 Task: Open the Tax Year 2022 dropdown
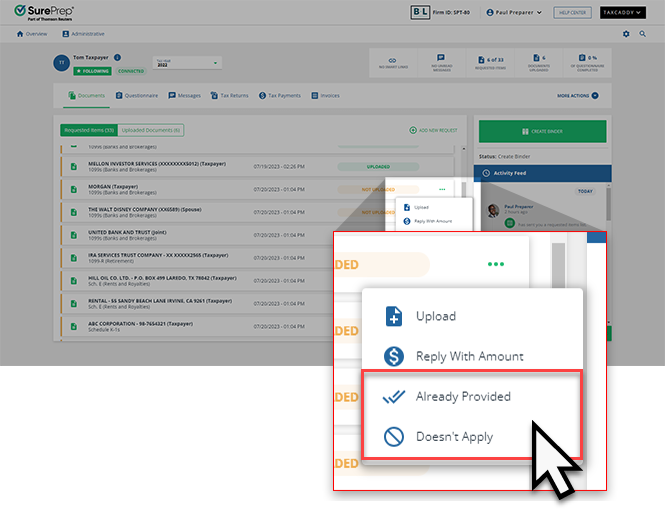pos(187,63)
